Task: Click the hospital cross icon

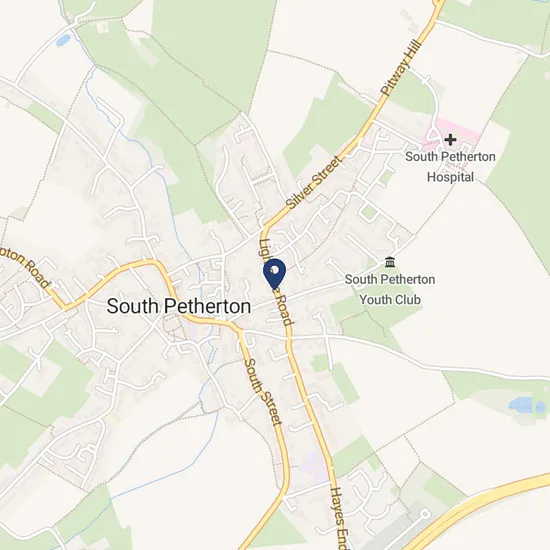Action: [x=450, y=140]
